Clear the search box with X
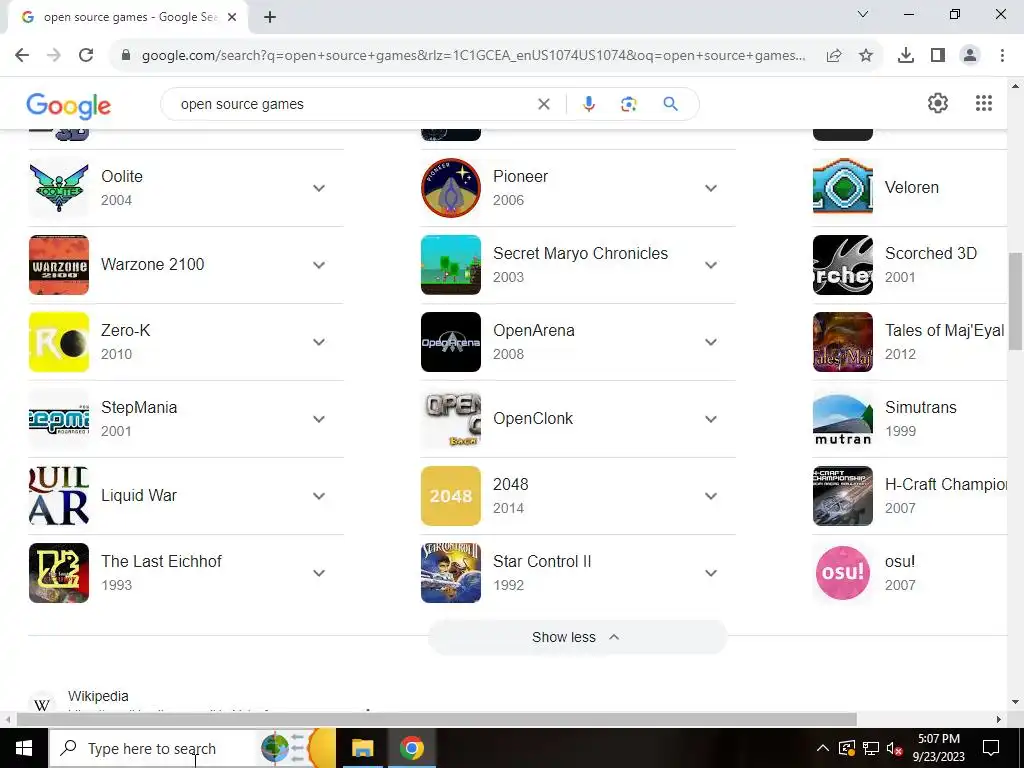 [x=543, y=104]
